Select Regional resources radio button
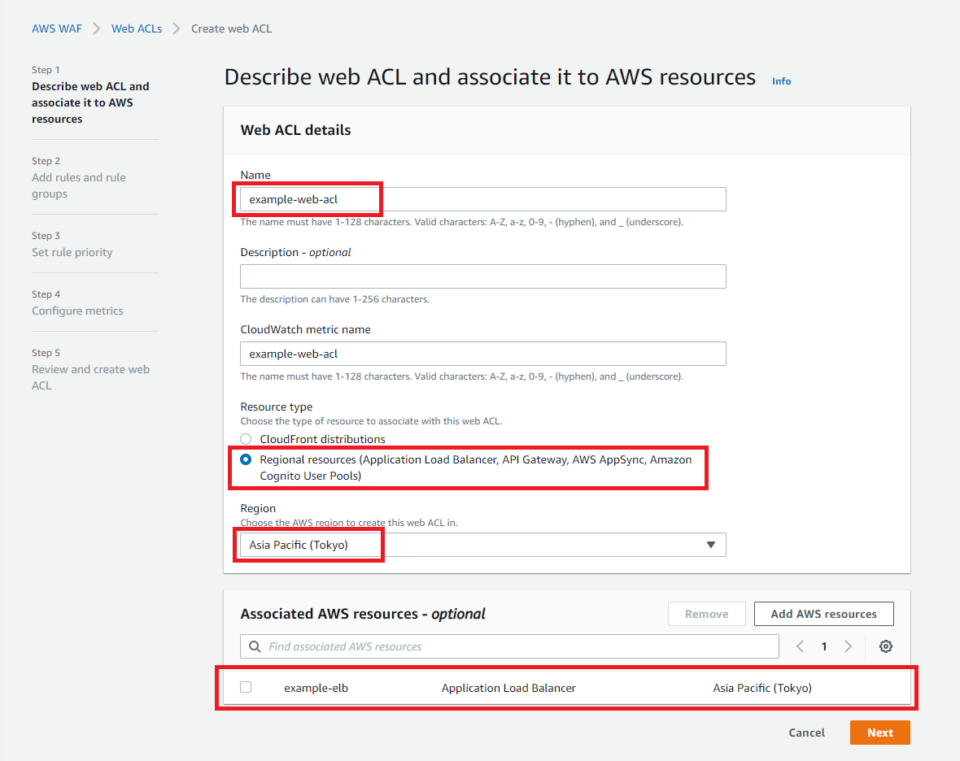 tap(244, 460)
